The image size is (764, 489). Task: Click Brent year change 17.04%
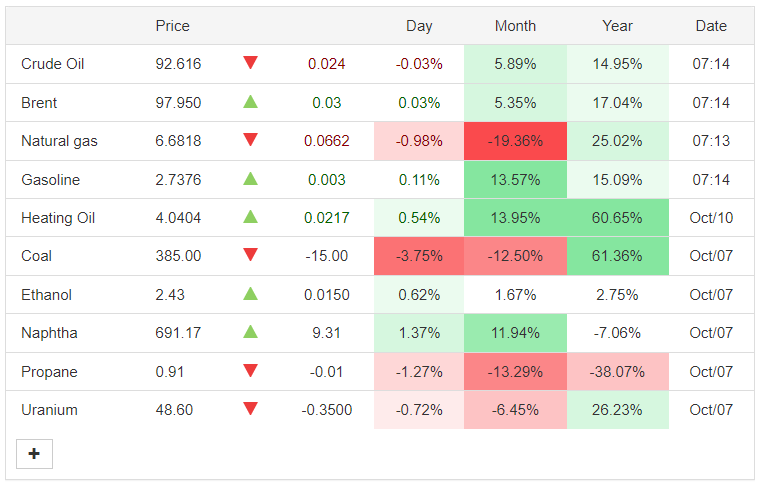click(x=617, y=103)
